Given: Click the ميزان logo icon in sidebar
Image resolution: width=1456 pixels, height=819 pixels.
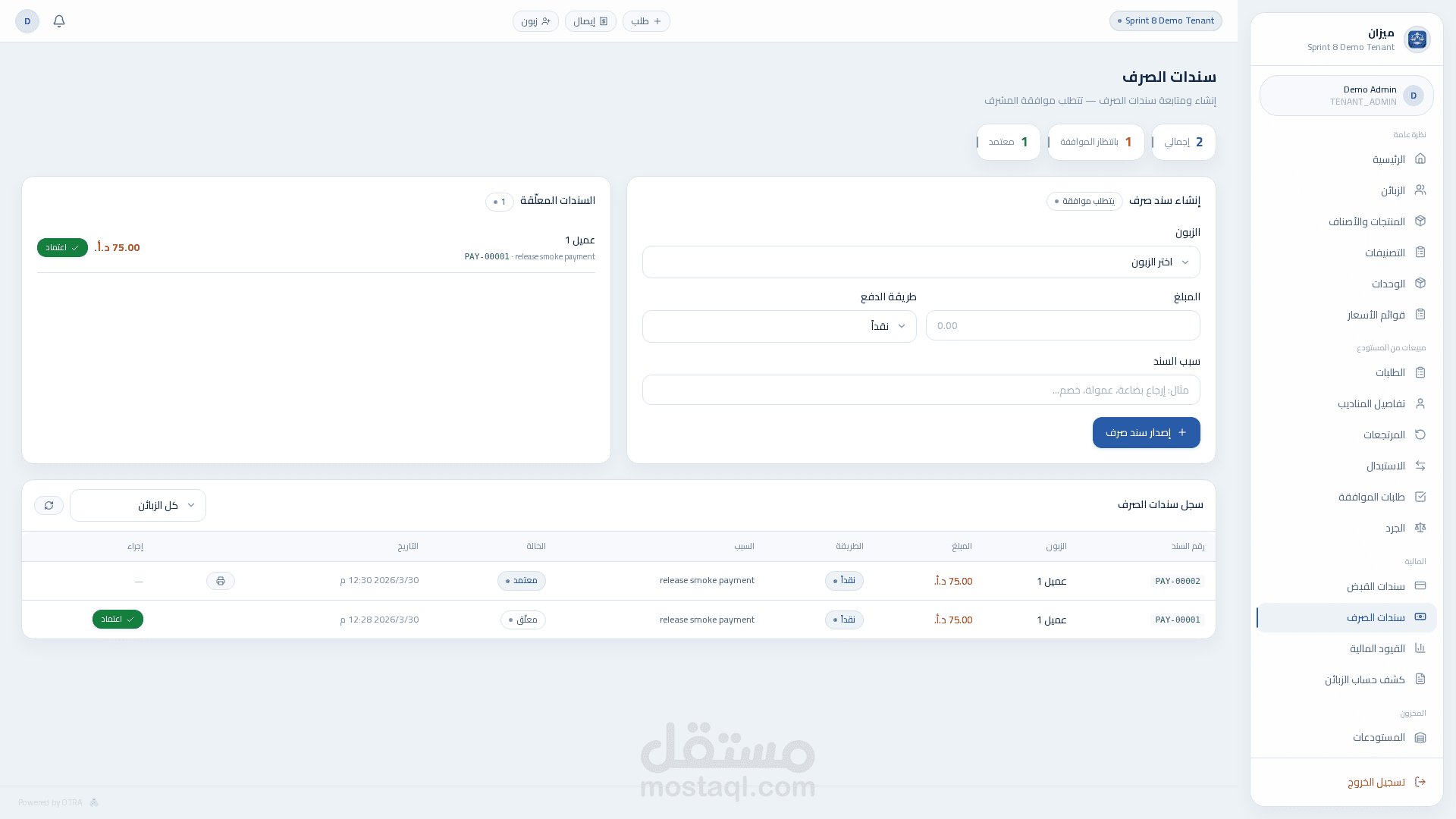Looking at the screenshot, I should point(1417,39).
